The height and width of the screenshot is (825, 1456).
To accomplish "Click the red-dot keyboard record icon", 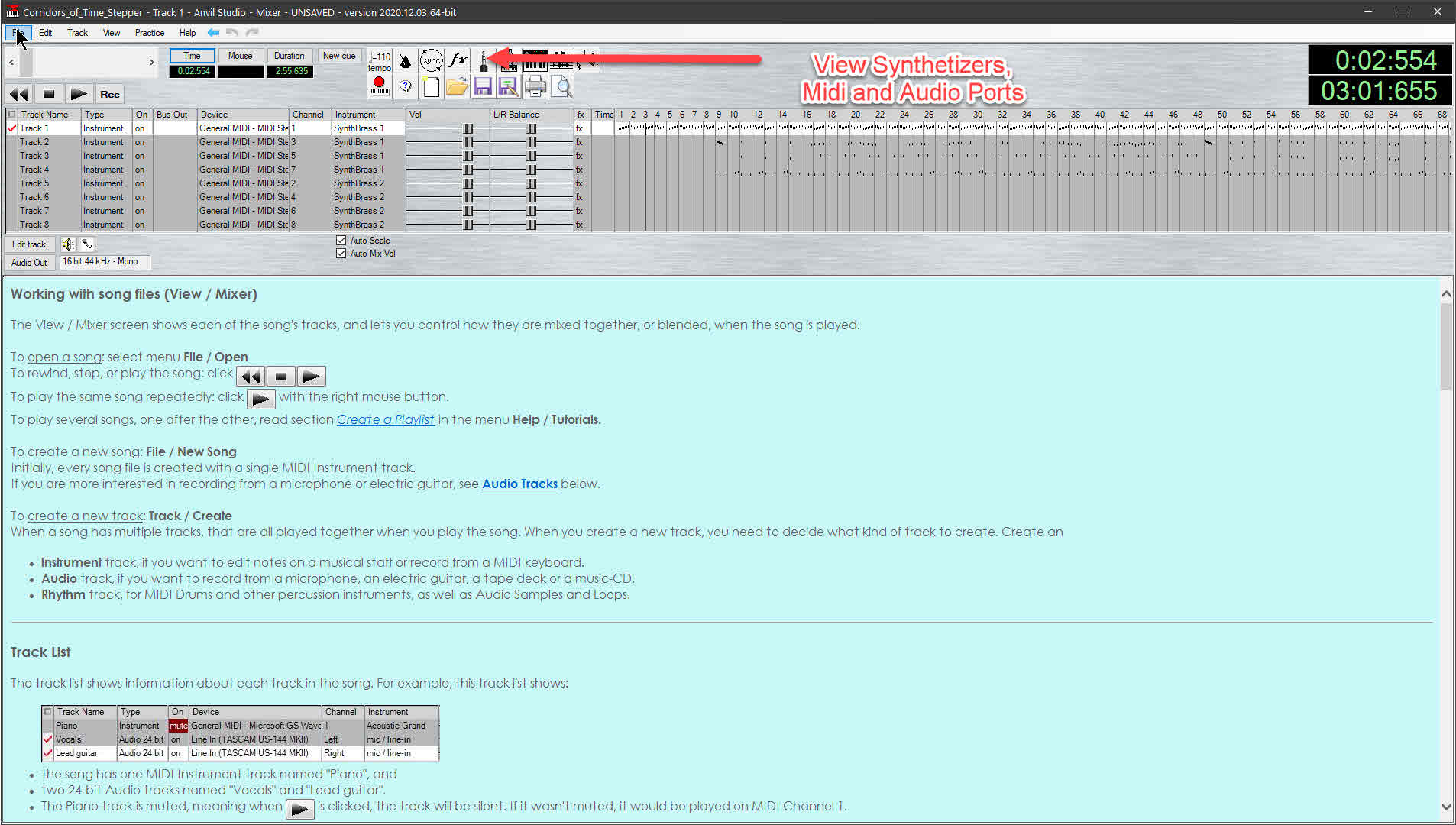I will 379,86.
